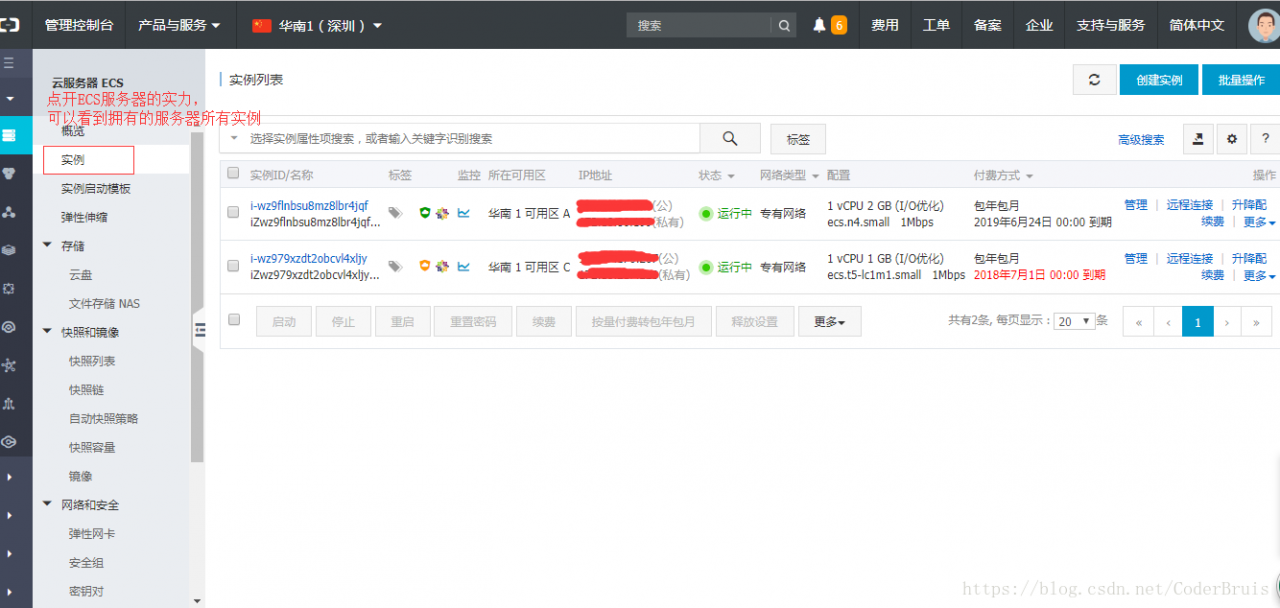Click the search magnifier in top bar
Viewport: 1280px width, 608px height.
pyautogui.click(x=785, y=25)
